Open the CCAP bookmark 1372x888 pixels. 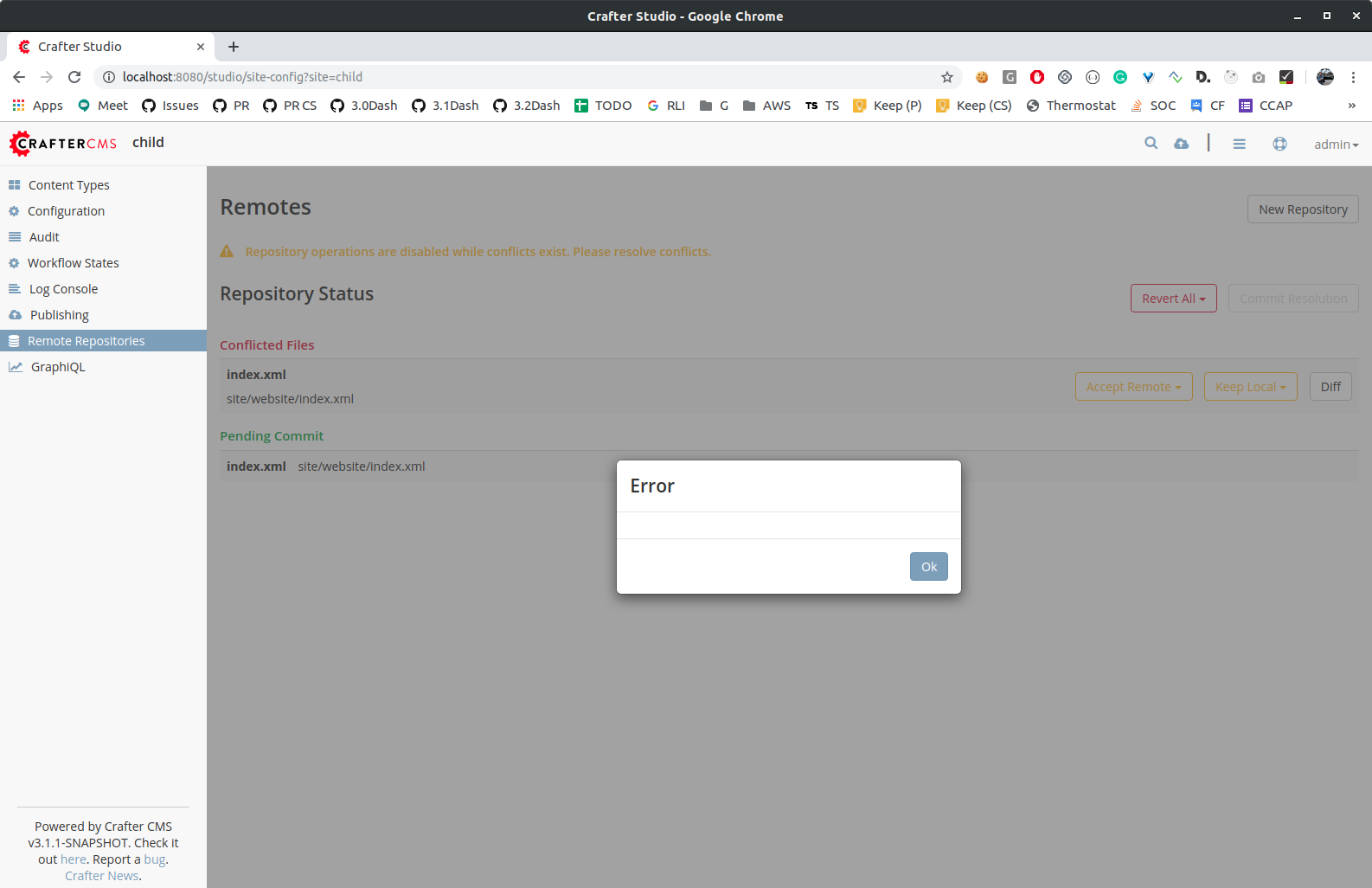tap(1266, 106)
